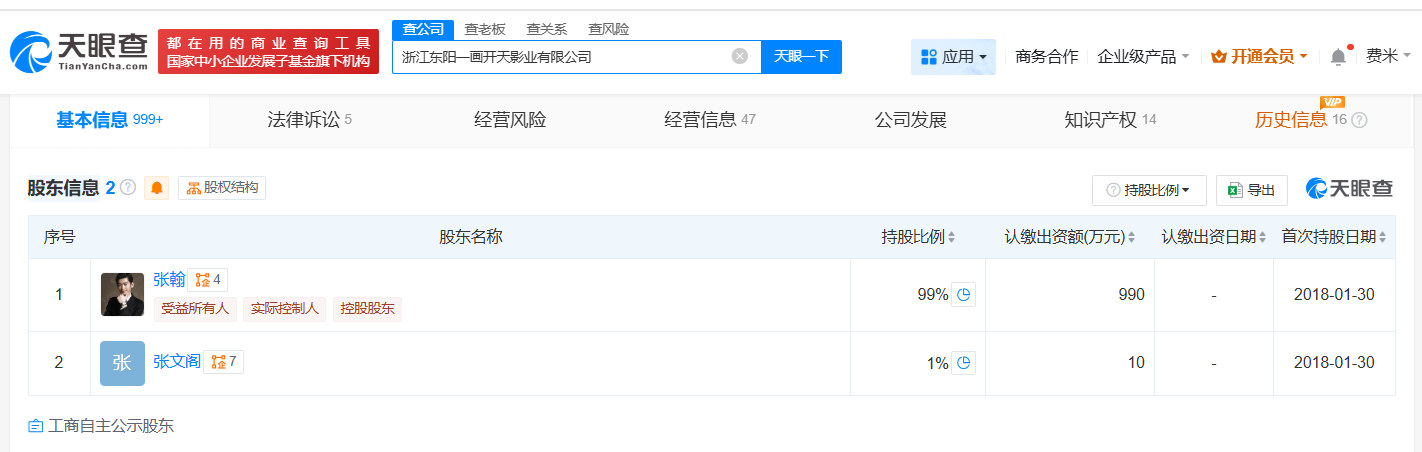View pie chart for 1% shareholding

point(963,364)
